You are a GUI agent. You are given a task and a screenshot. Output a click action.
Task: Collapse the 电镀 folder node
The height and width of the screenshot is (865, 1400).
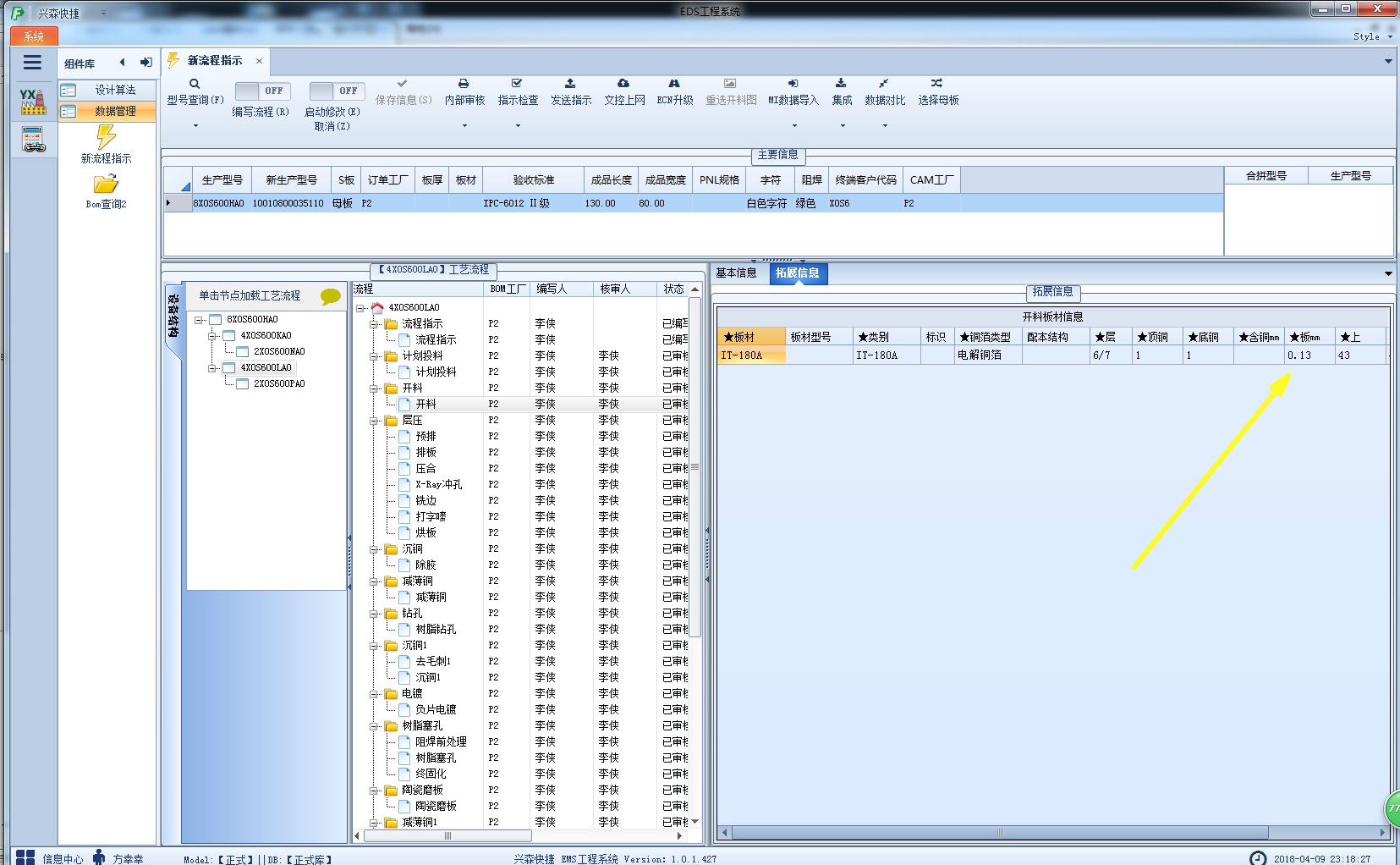pos(374,694)
